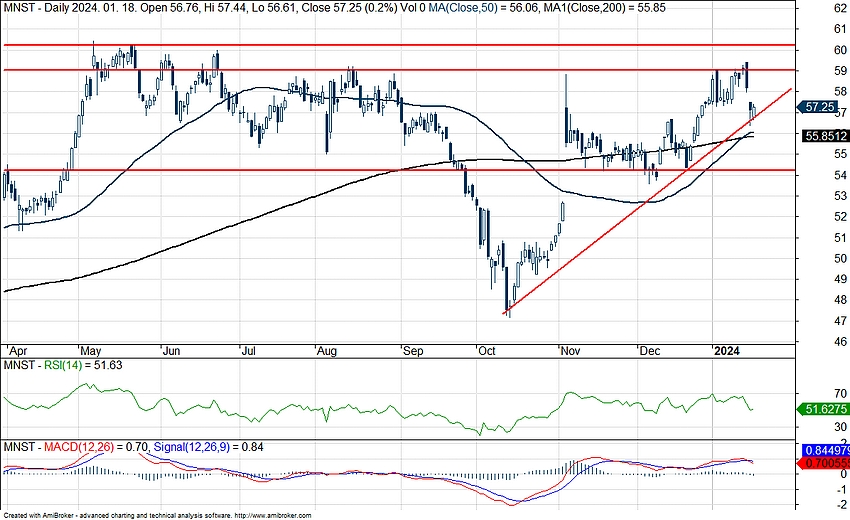850x520 pixels.
Task: Select the 55.8512 moving average value tag
Action: pos(824,135)
